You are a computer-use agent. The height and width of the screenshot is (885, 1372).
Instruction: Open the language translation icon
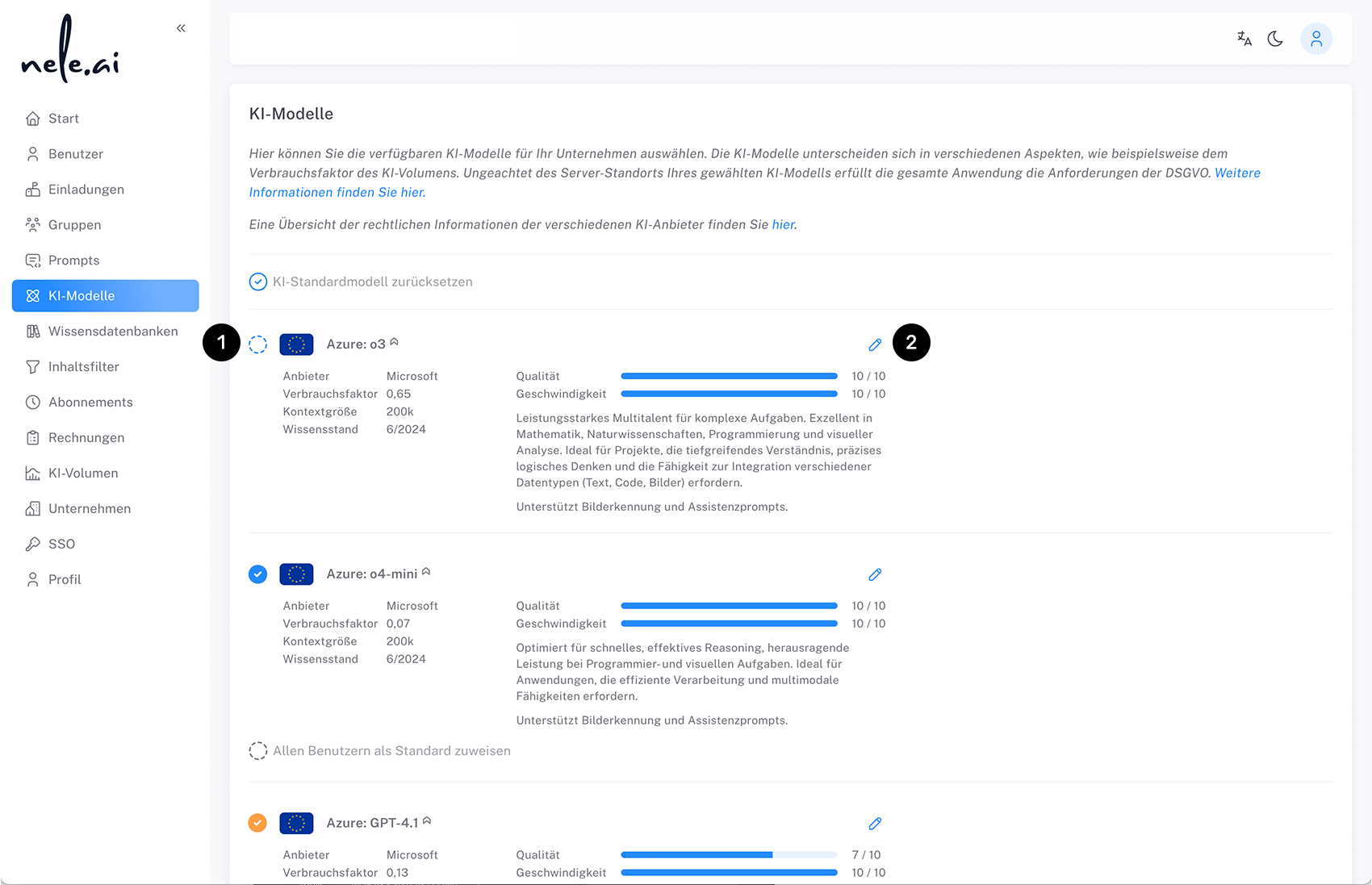pos(1244,39)
